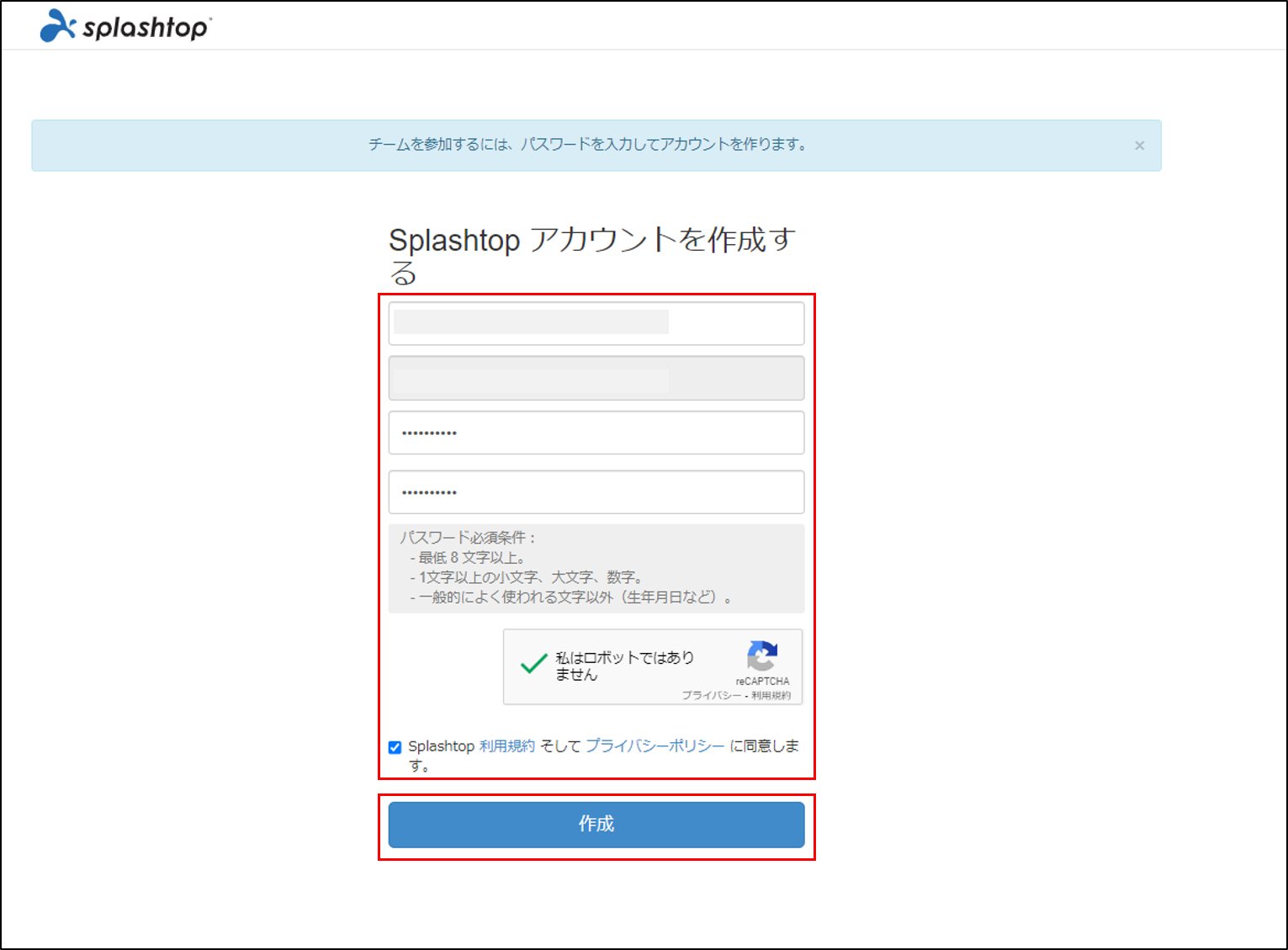Click the reCAPTCHA logo icon

tap(762, 656)
